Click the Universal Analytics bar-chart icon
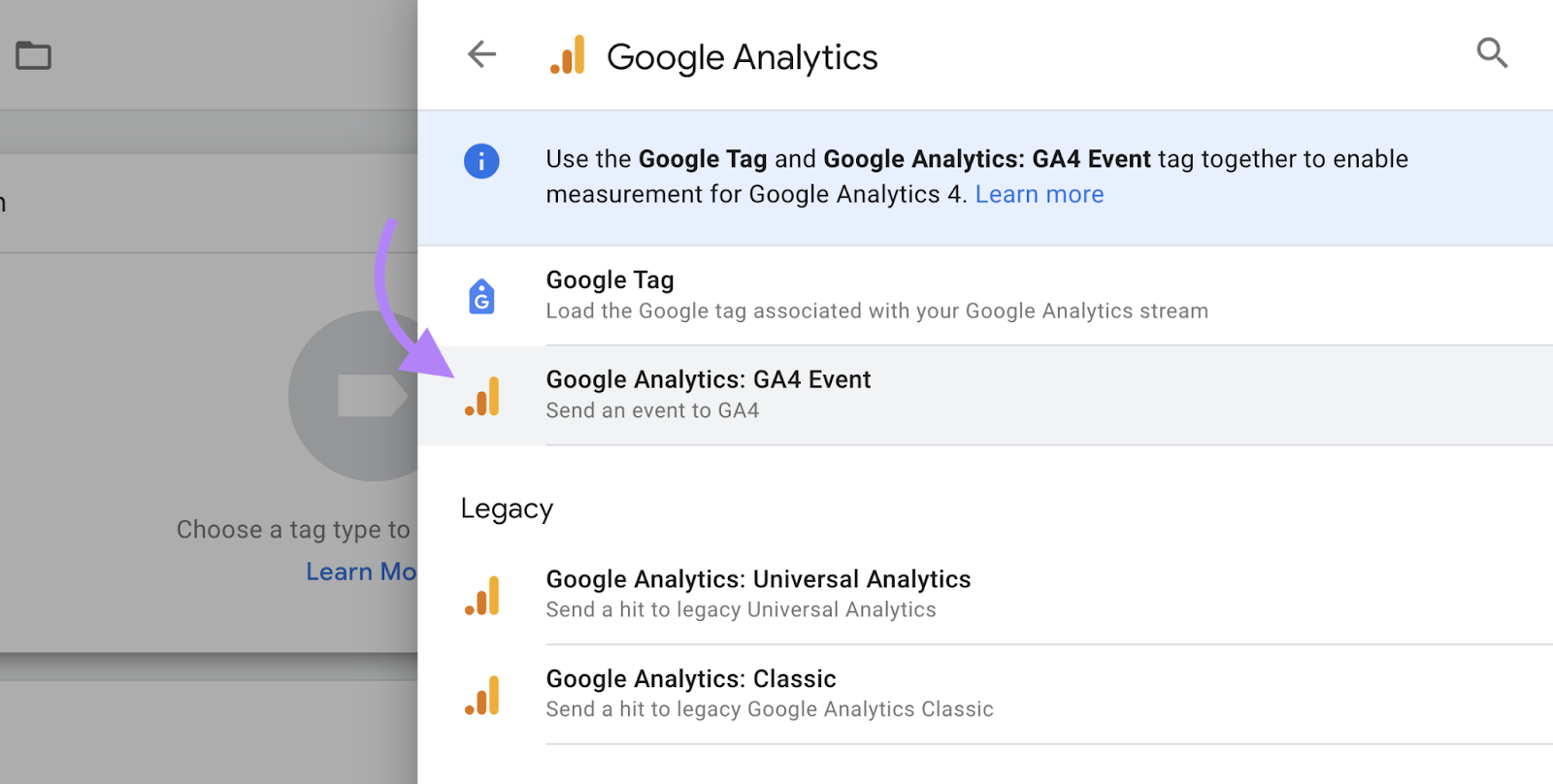 click(x=481, y=595)
